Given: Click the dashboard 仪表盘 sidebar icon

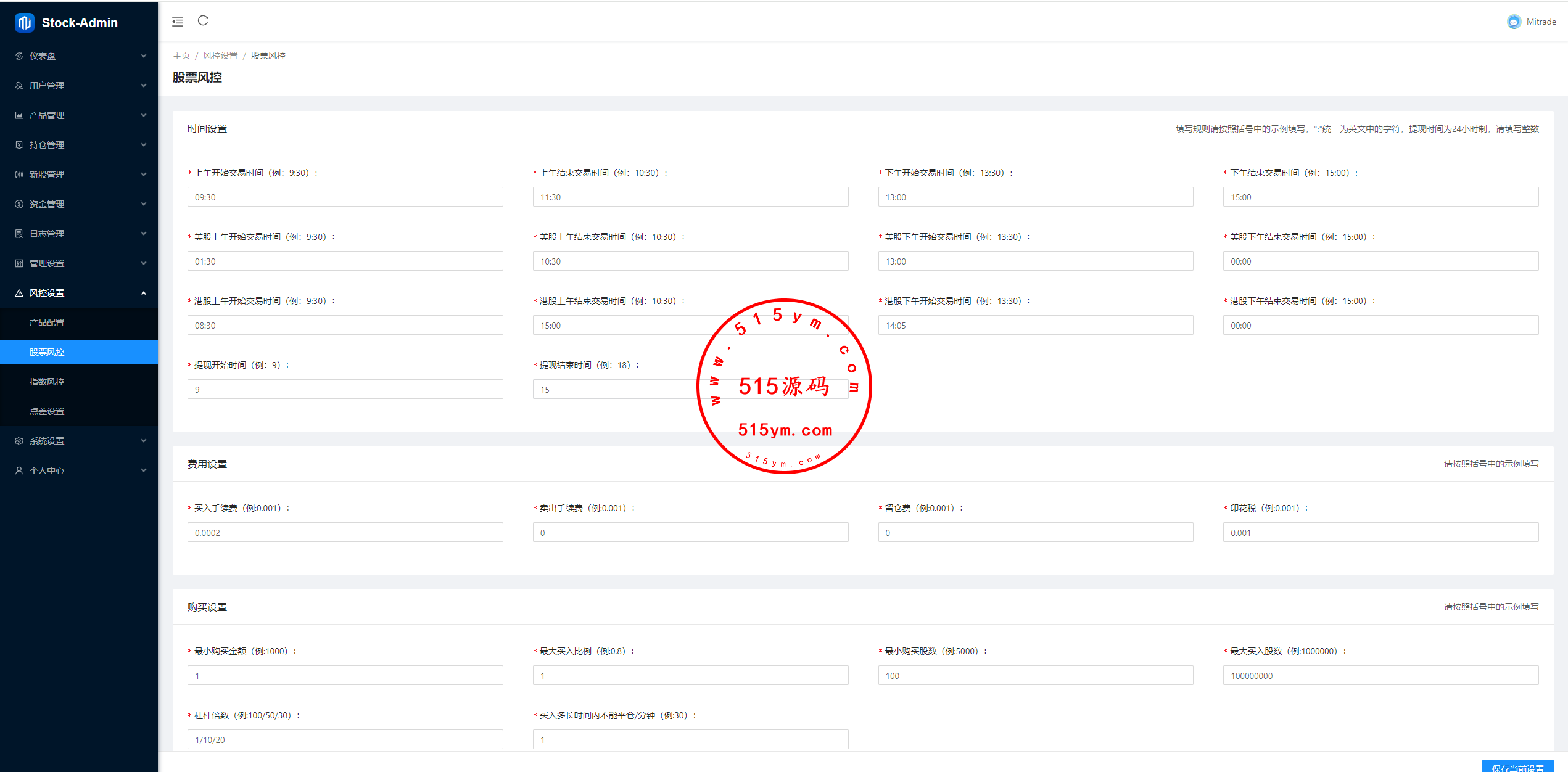Looking at the screenshot, I should click(19, 56).
